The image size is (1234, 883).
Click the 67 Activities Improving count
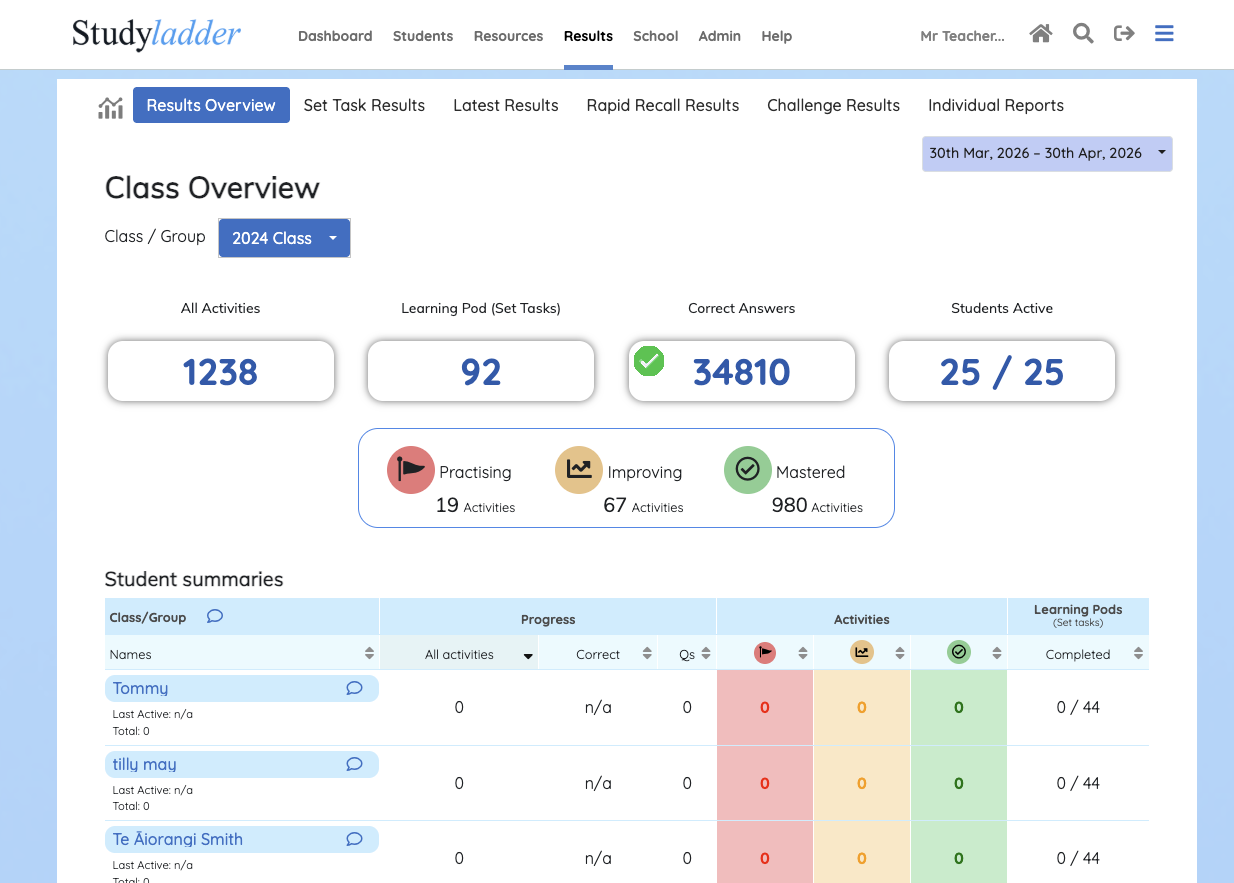[643, 506]
